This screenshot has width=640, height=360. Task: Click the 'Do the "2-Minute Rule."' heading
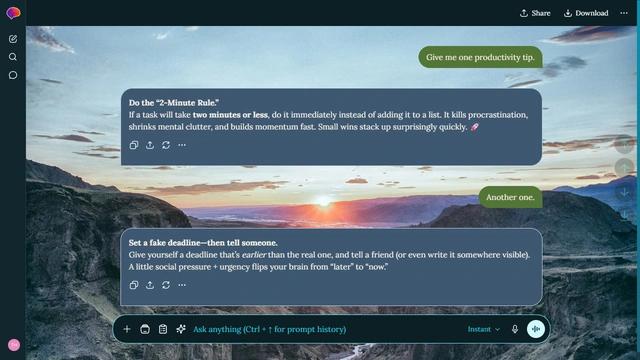coord(174,103)
